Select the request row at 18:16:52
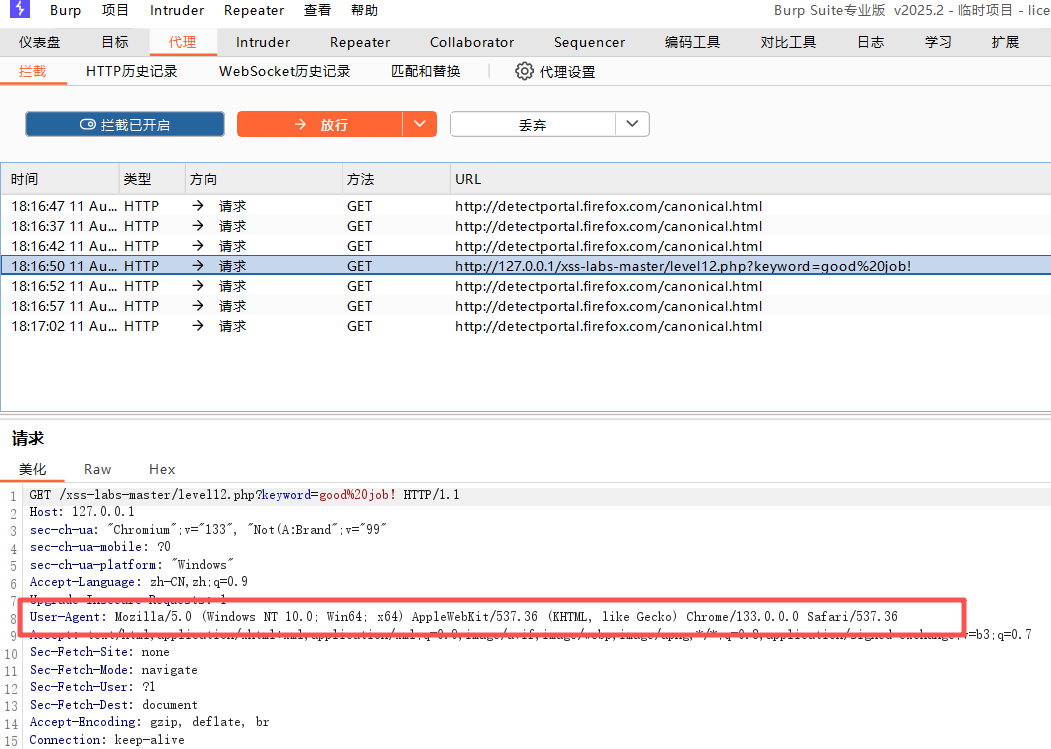 (x=526, y=286)
